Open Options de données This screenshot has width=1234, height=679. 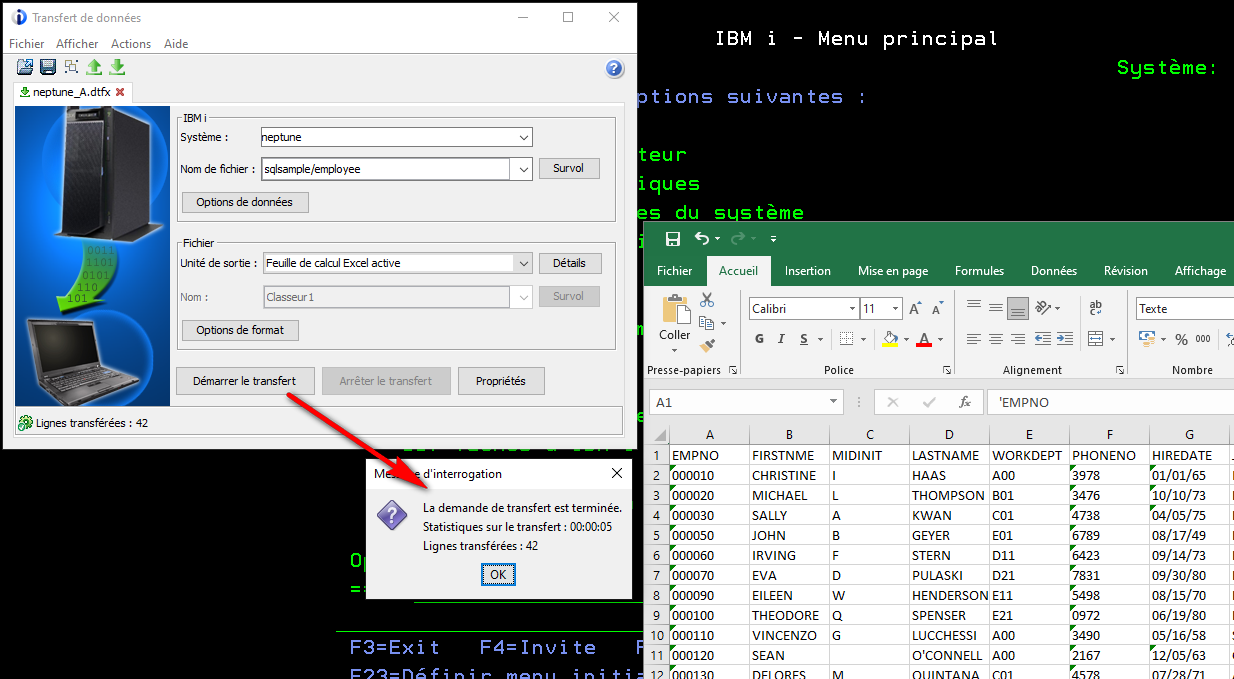pos(245,202)
